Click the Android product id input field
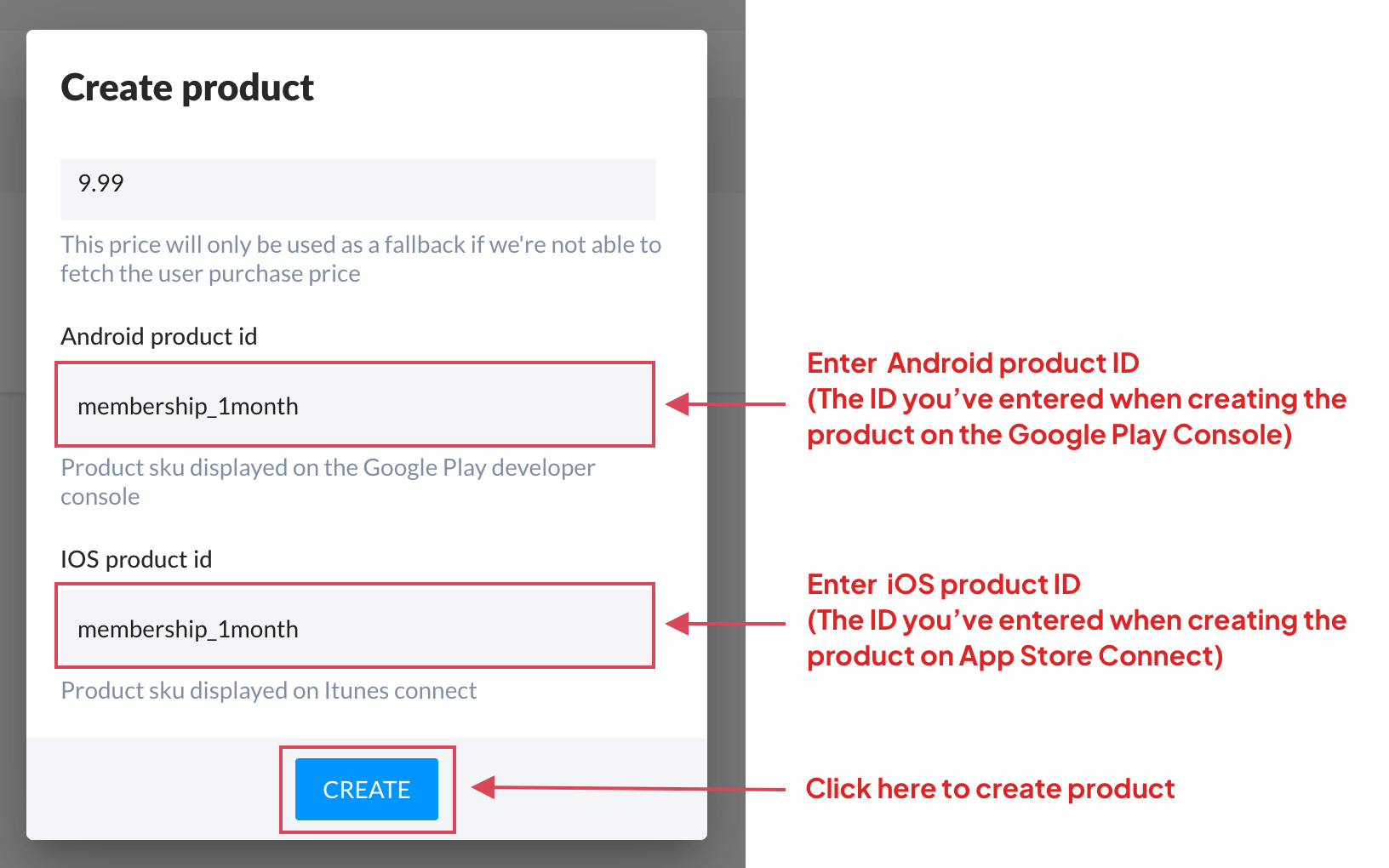 click(x=355, y=405)
